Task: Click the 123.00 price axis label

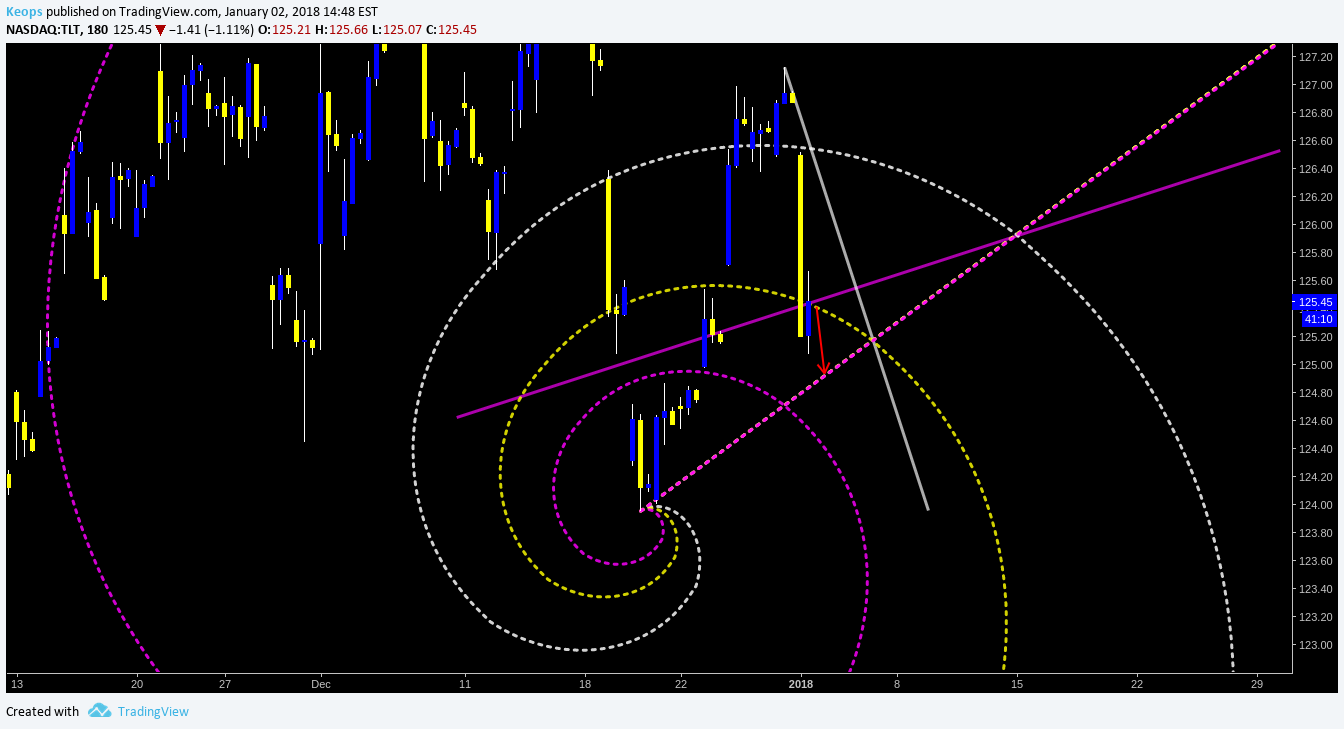Action: pos(1315,645)
